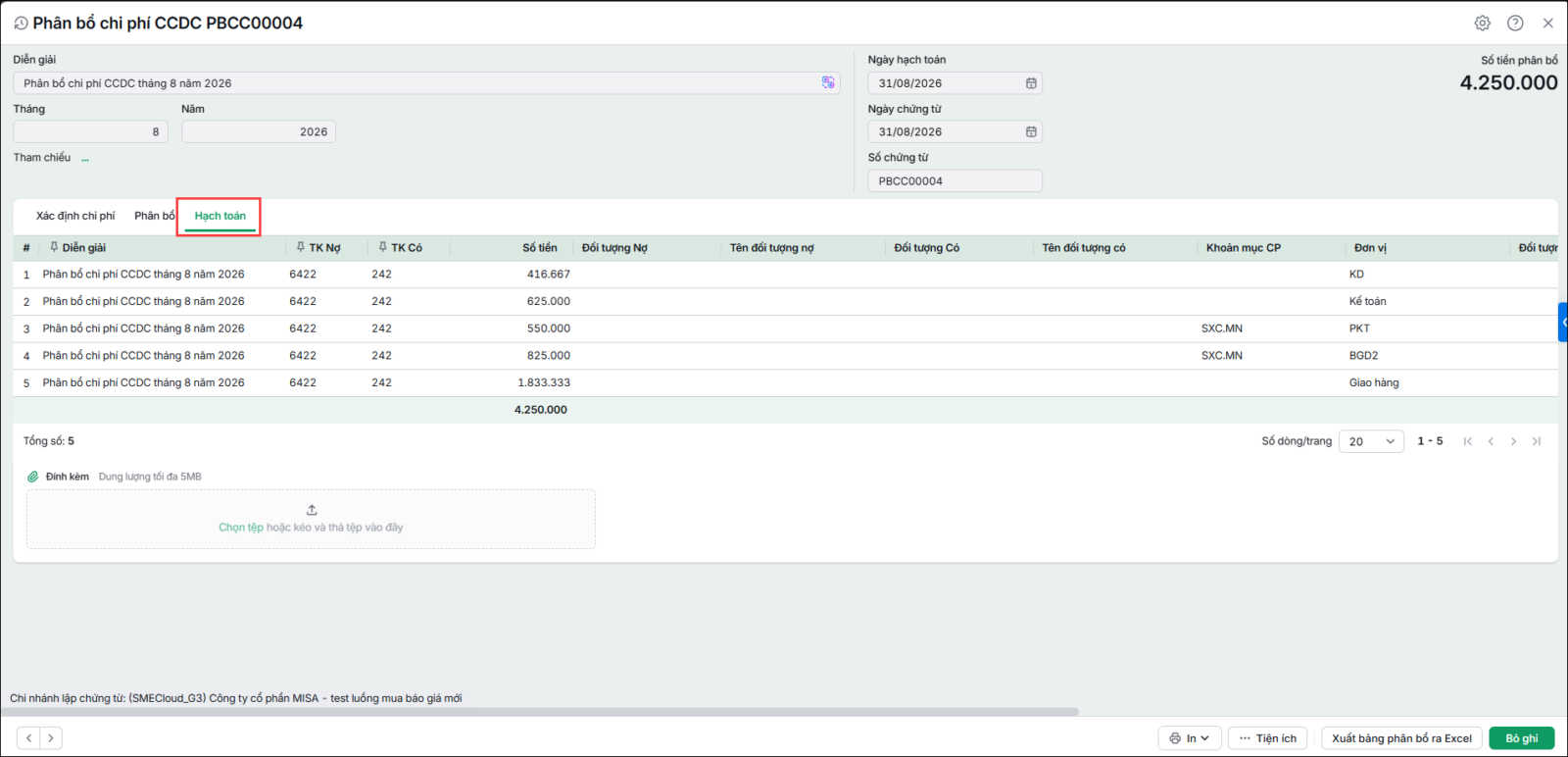
Task: Open the Số dòng/trang dropdown
Action: pyautogui.click(x=1372, y=441)
